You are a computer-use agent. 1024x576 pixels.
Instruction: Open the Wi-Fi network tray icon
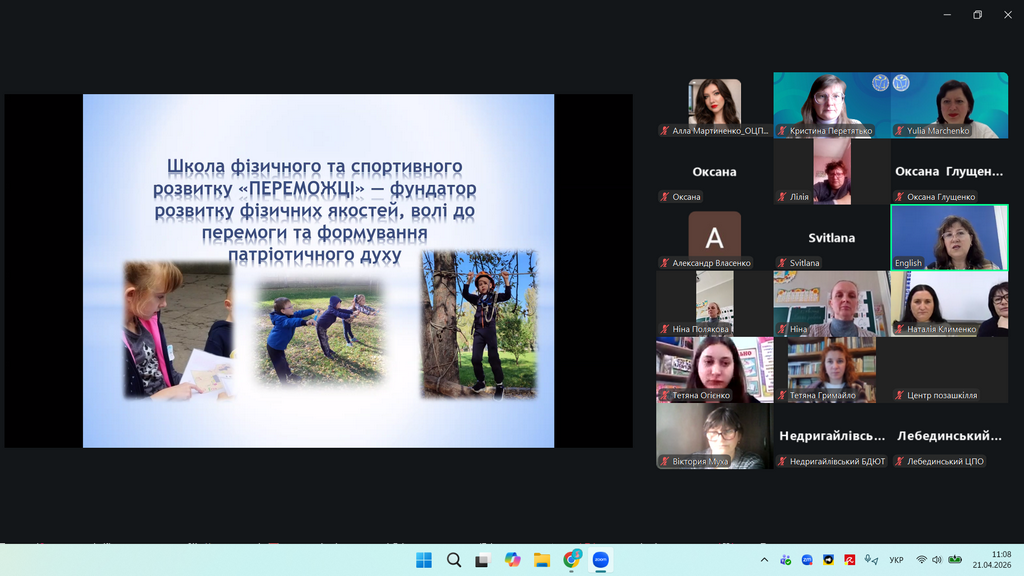tap(921, 560)
